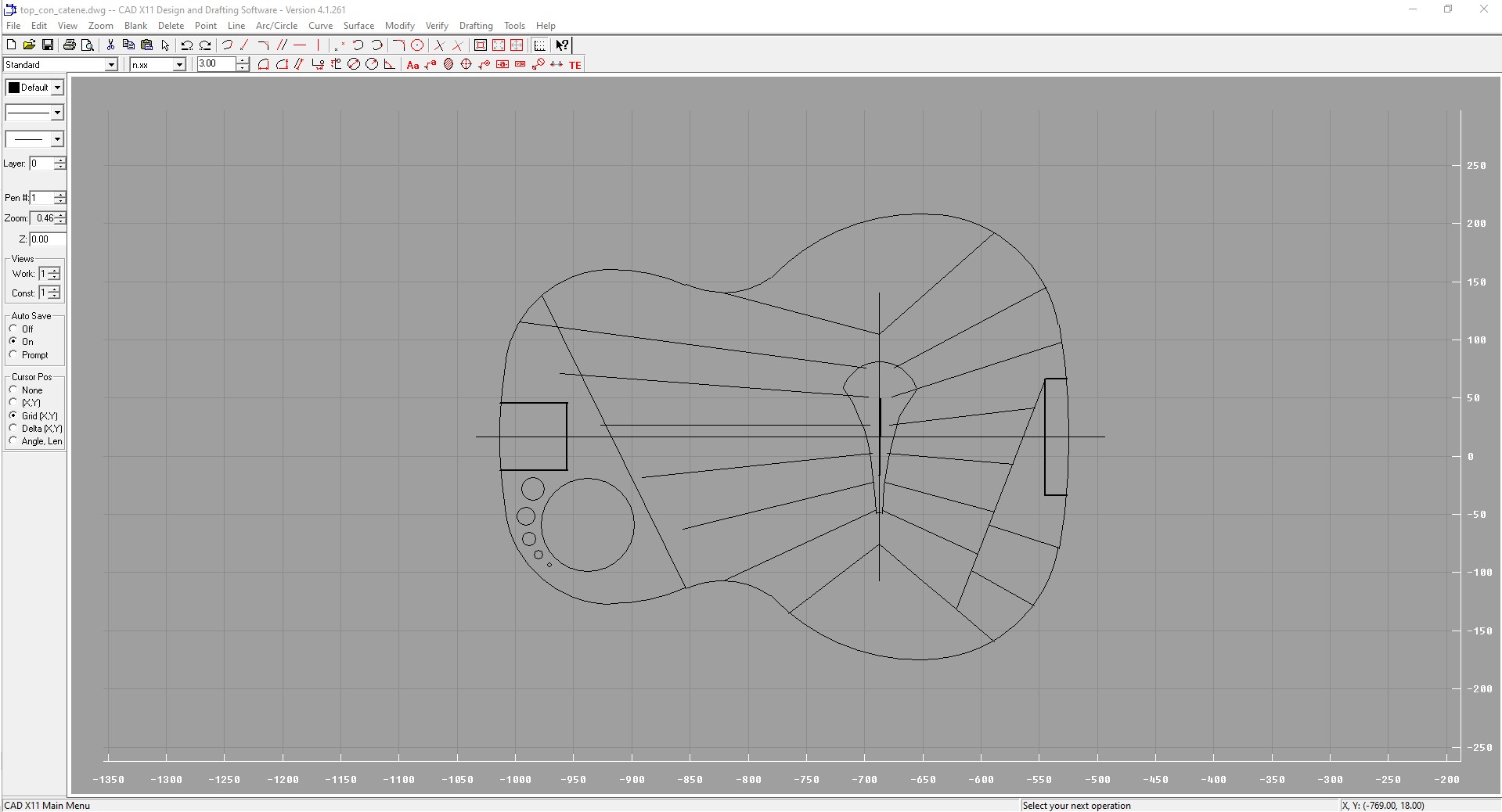Increase the Pen # spinner

pos(60,195)
